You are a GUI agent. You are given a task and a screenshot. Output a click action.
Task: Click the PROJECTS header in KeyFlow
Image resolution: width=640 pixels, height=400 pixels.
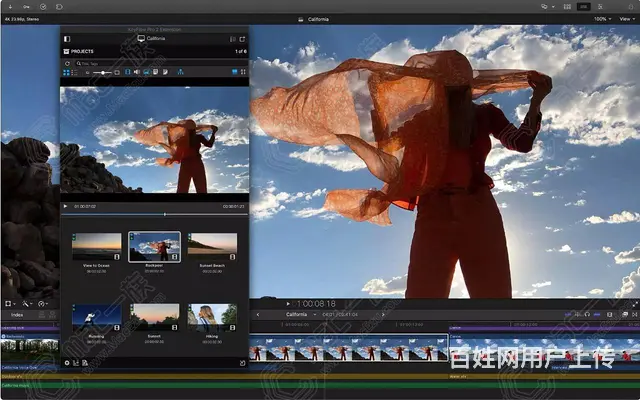tap(83, 51)
